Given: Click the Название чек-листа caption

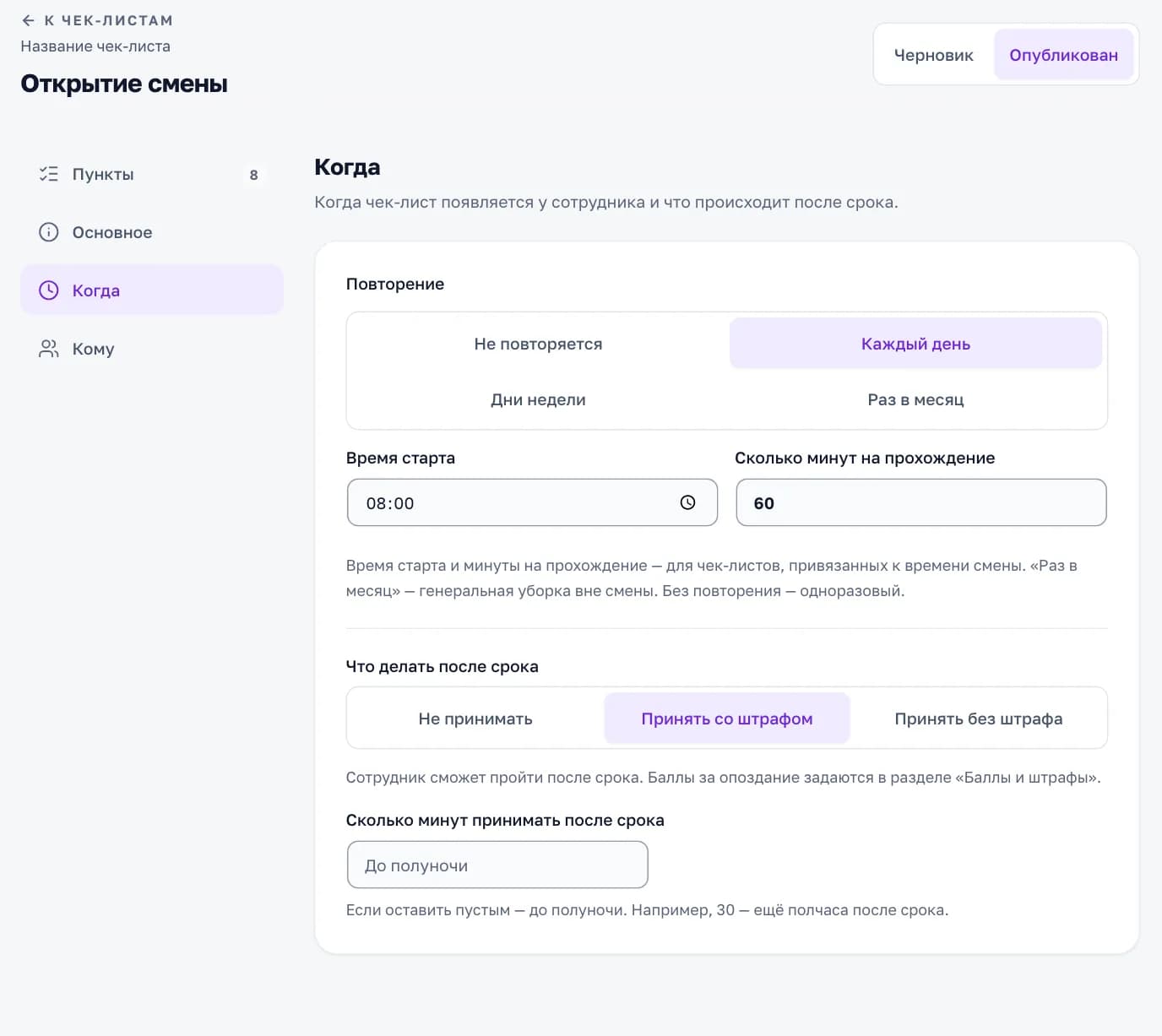Looking at the screenshot, I should tap(95, 46).
